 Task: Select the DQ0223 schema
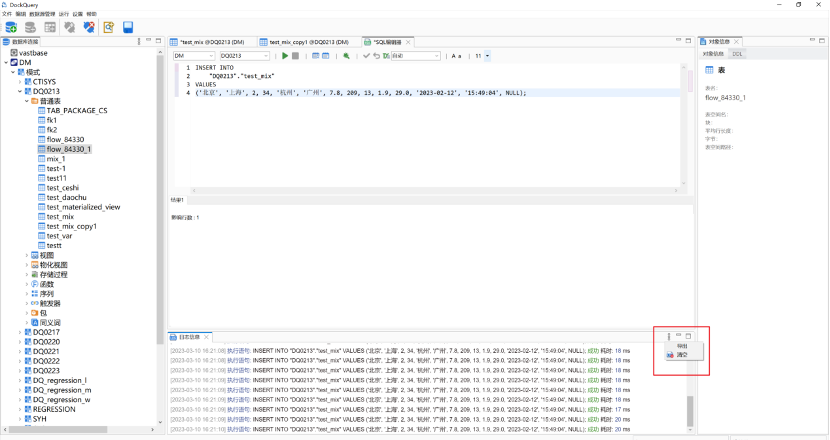[x=46, y=371]
